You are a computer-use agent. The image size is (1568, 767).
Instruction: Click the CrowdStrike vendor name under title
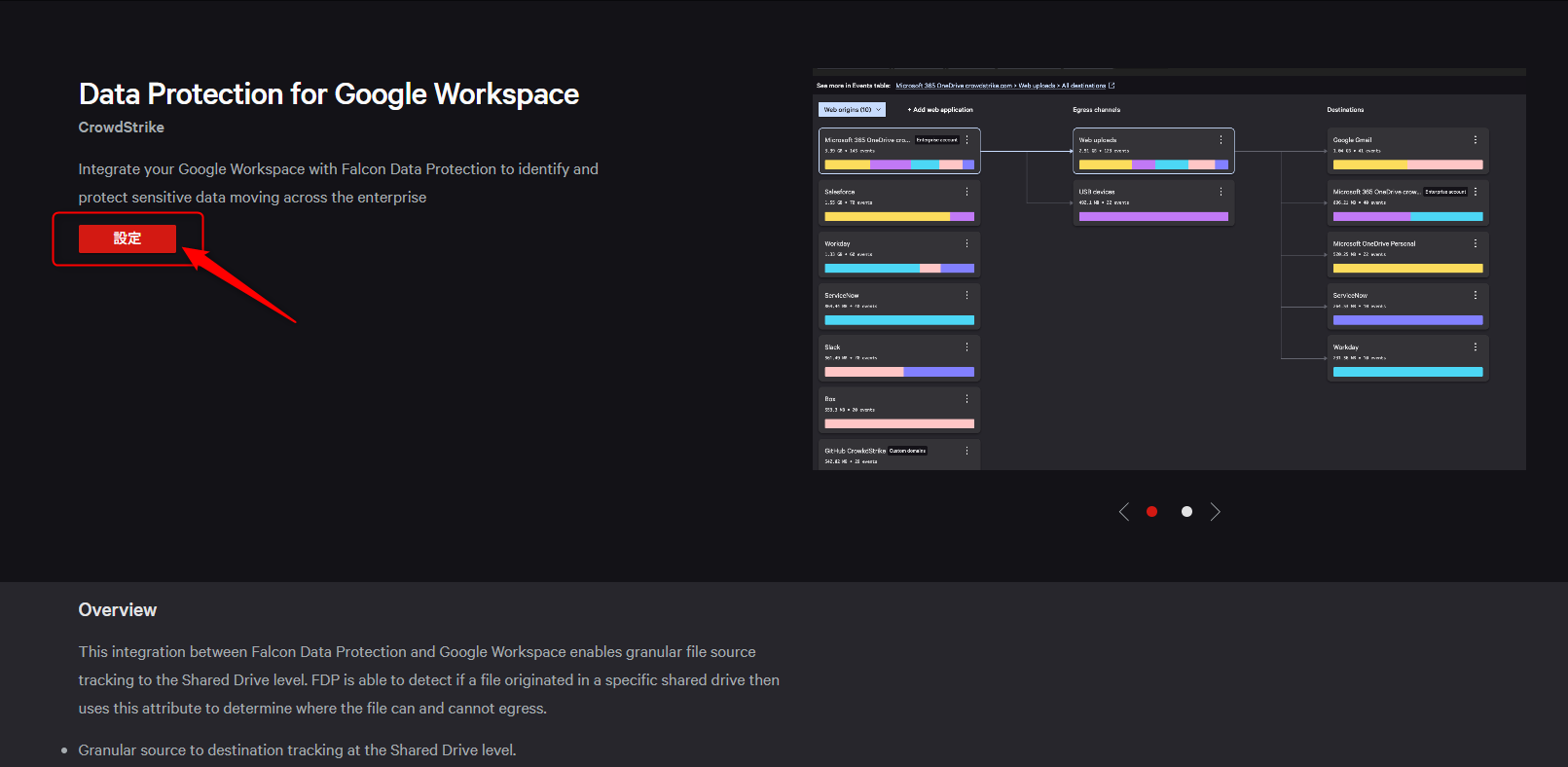pos(122,128)
